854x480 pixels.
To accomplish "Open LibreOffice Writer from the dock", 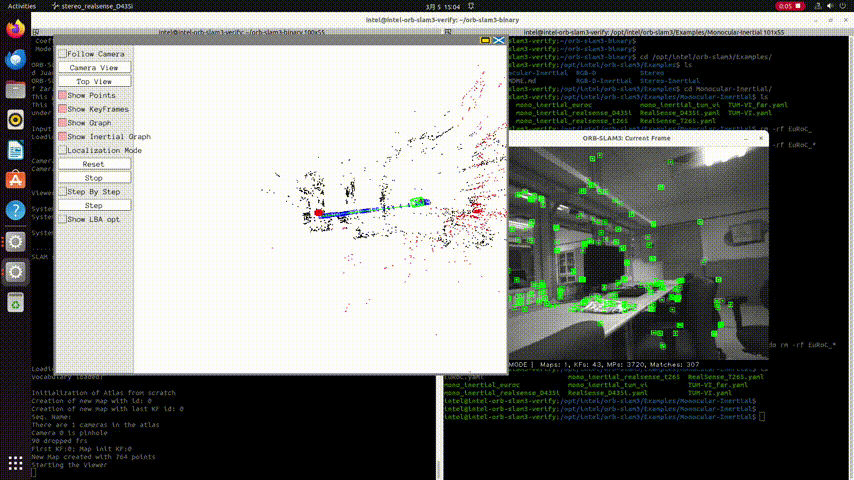I will 15,150.
